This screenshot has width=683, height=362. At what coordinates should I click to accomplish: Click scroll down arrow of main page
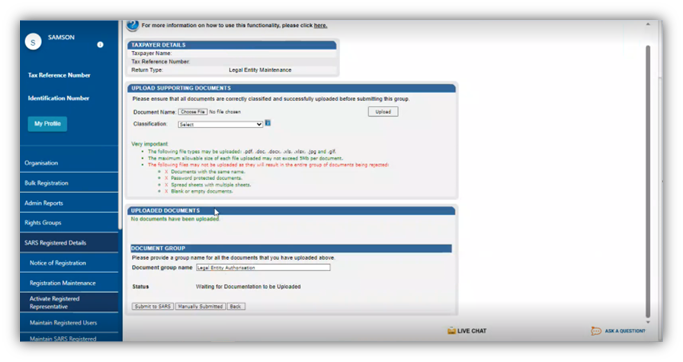pos(648,322)
